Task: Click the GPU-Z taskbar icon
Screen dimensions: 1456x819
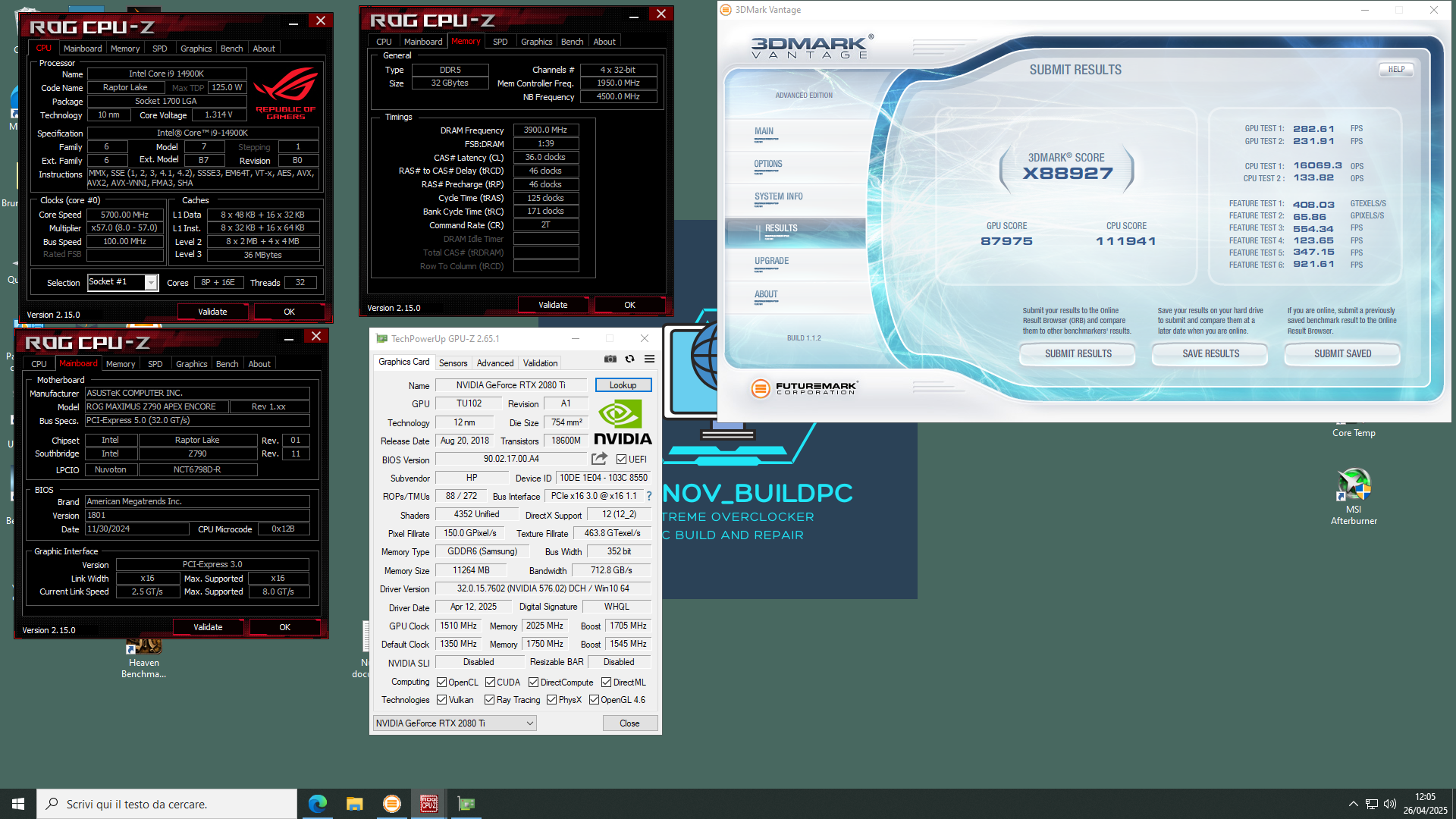Action: 466,804
